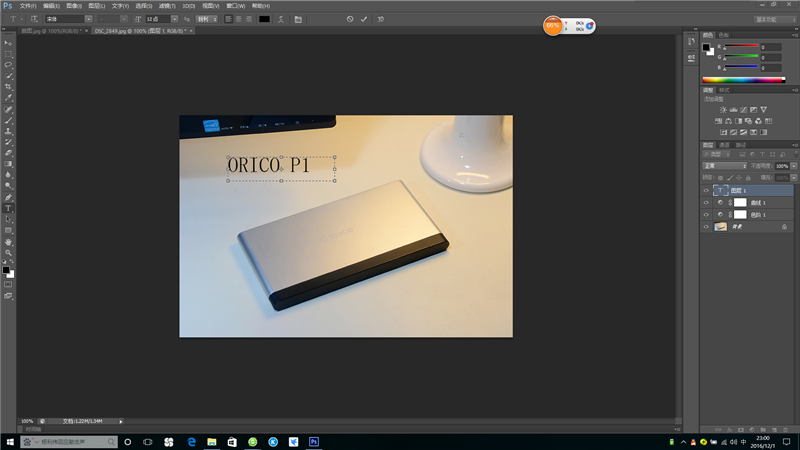Select the Path Selection tool
The image size is (800, 450).
tap(8, 219)
